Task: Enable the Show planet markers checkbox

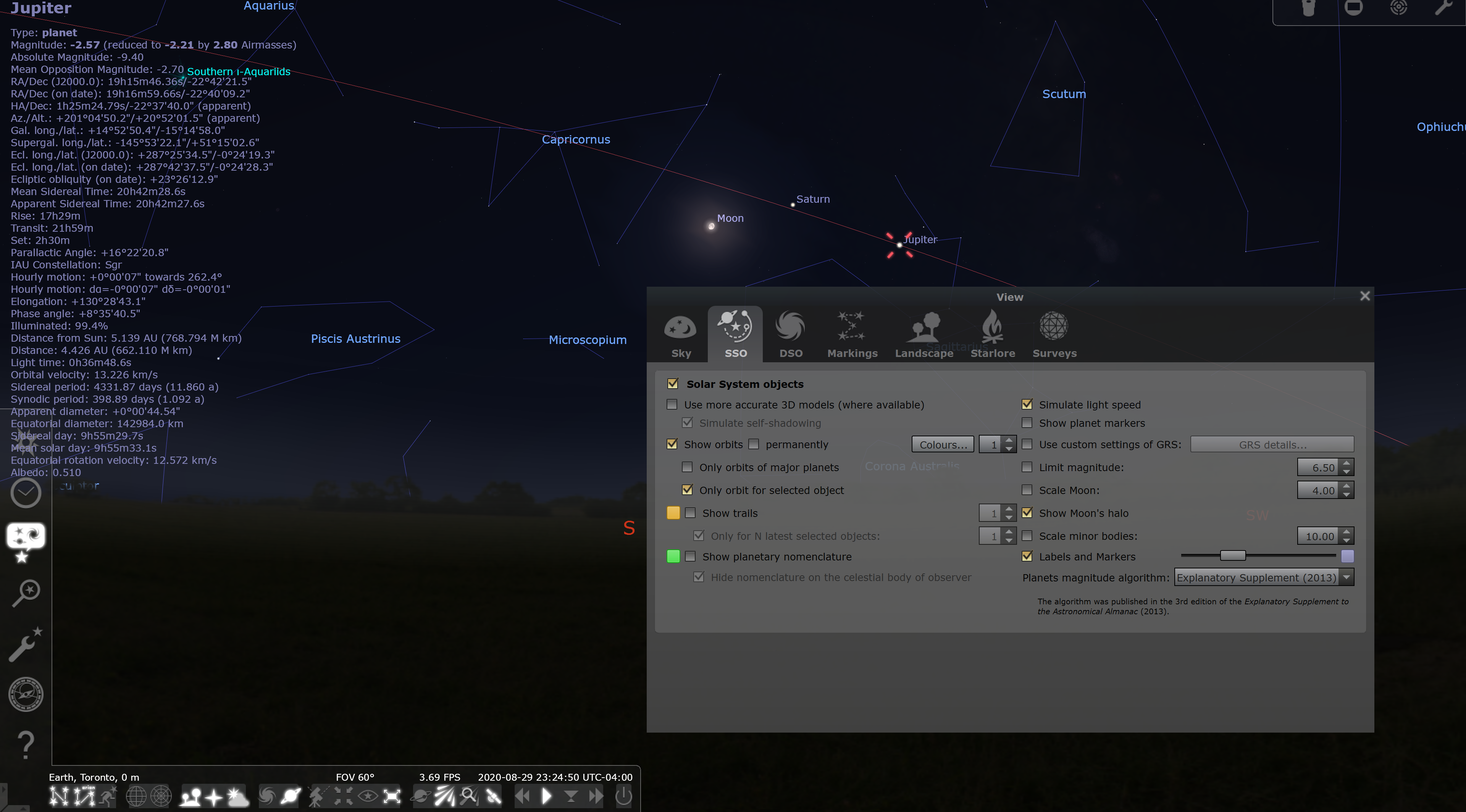Action: point(1027,423)
